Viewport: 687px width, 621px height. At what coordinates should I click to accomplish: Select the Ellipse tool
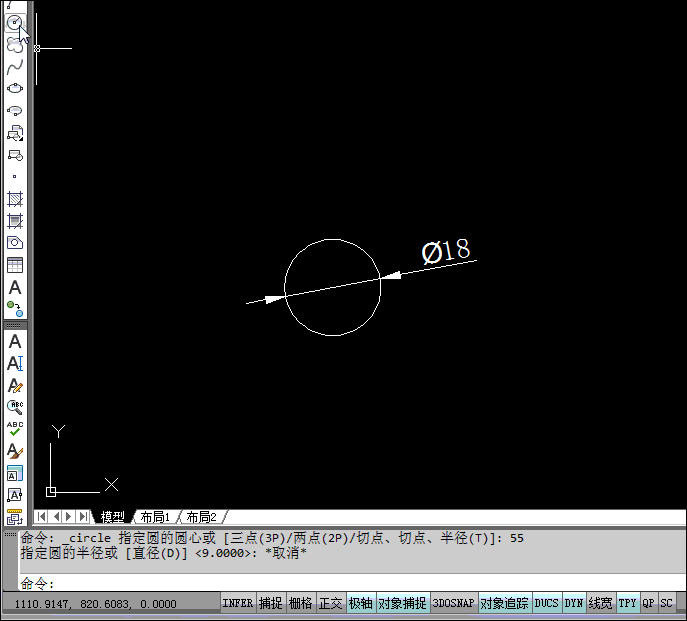pos(15,89)
